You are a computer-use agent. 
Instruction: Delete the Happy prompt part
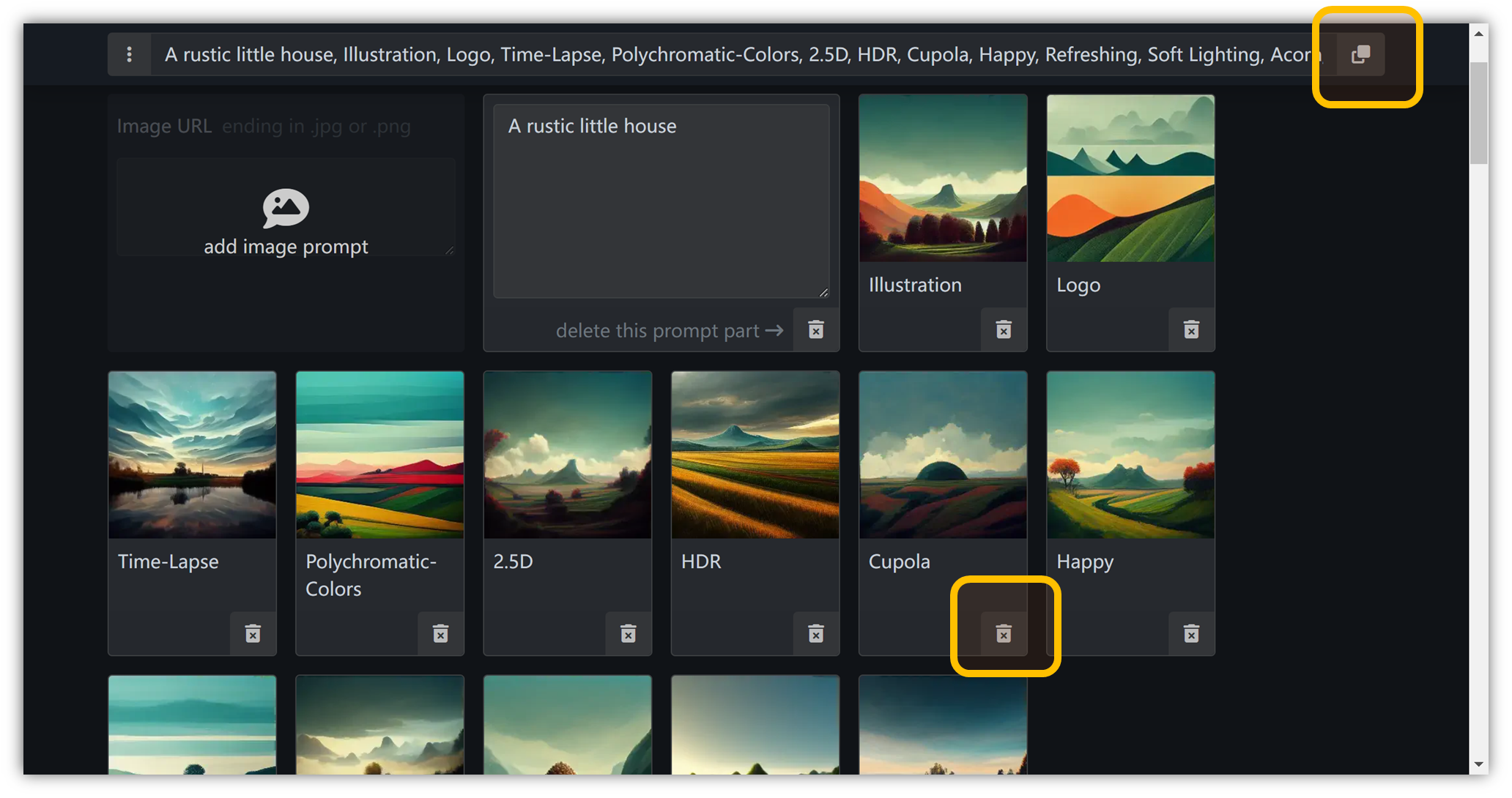[x=1191, y=633]
